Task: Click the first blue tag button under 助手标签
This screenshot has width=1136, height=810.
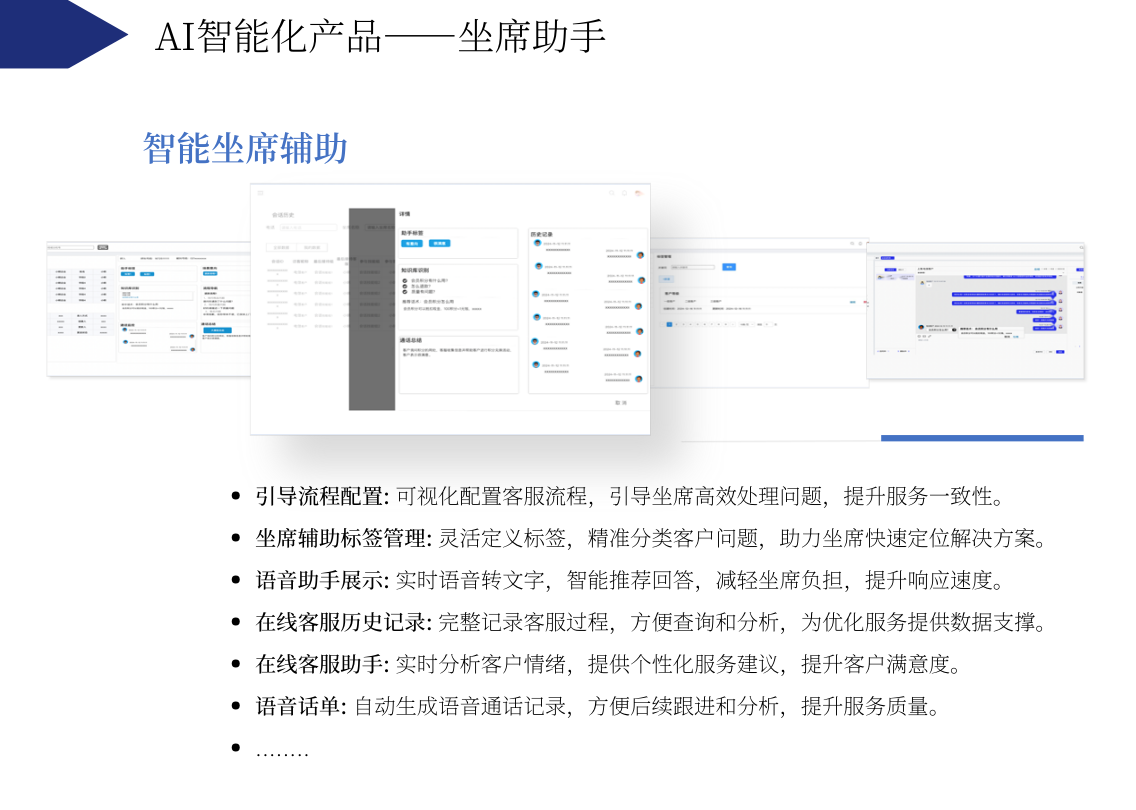Action: (412, 243)
